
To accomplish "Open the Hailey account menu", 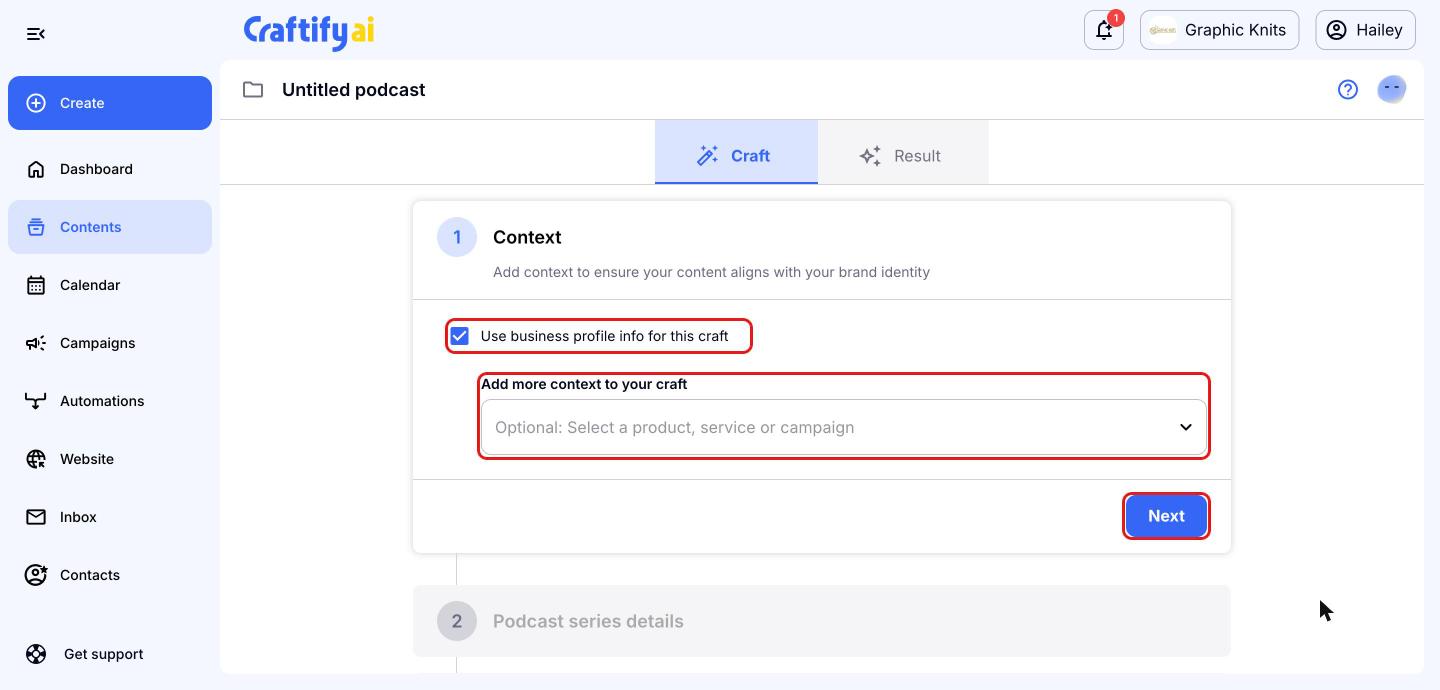I will click(x=1365, y=30).
